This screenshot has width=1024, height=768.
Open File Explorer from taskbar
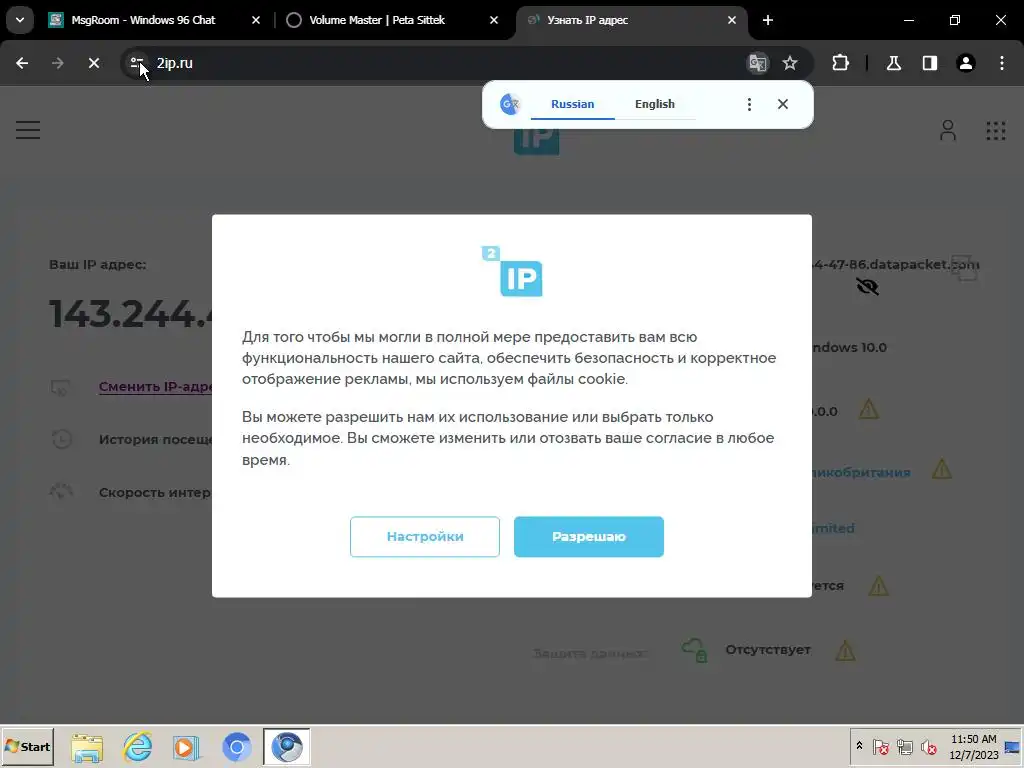[88, 747]
